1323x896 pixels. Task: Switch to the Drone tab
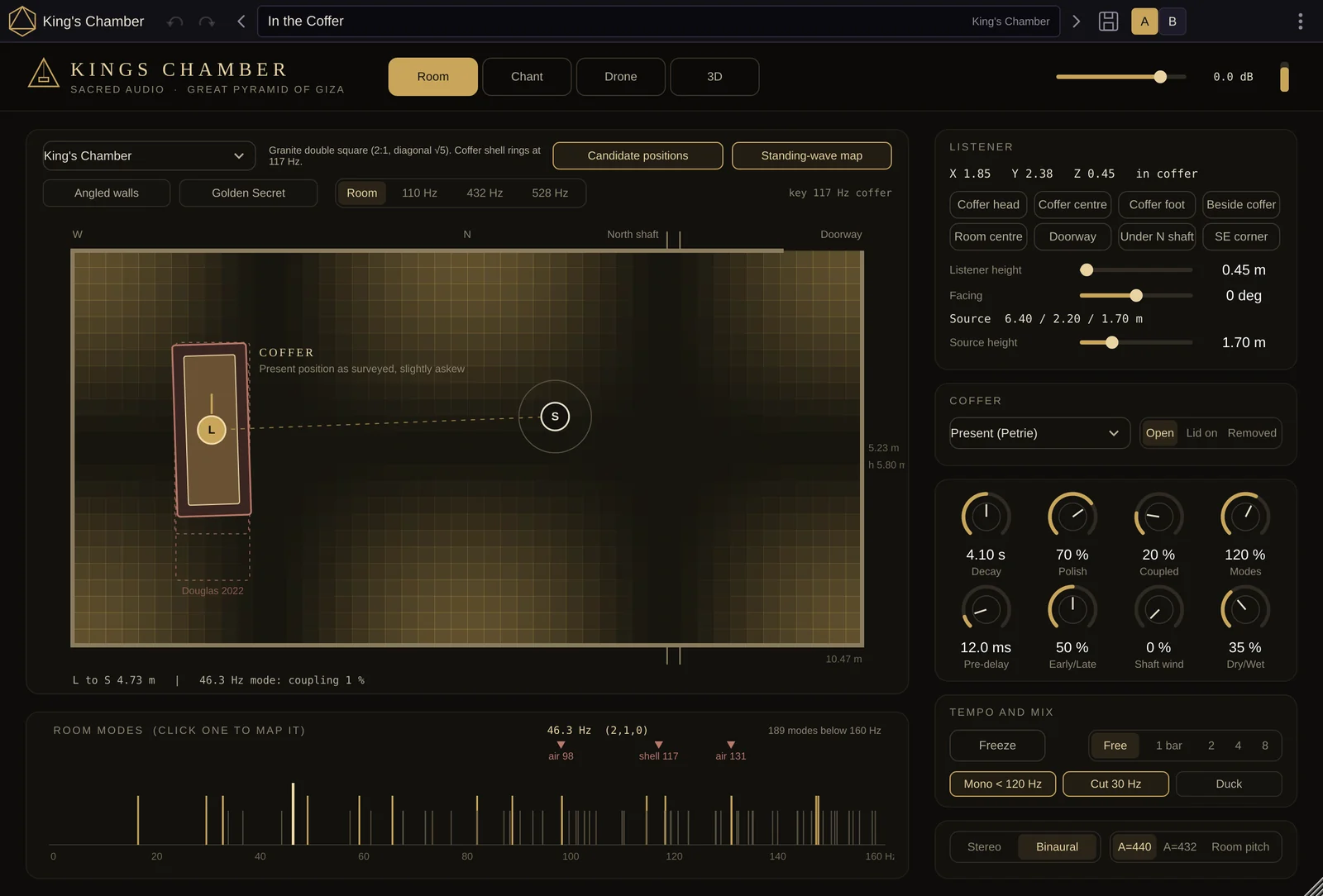pos(620,77)
